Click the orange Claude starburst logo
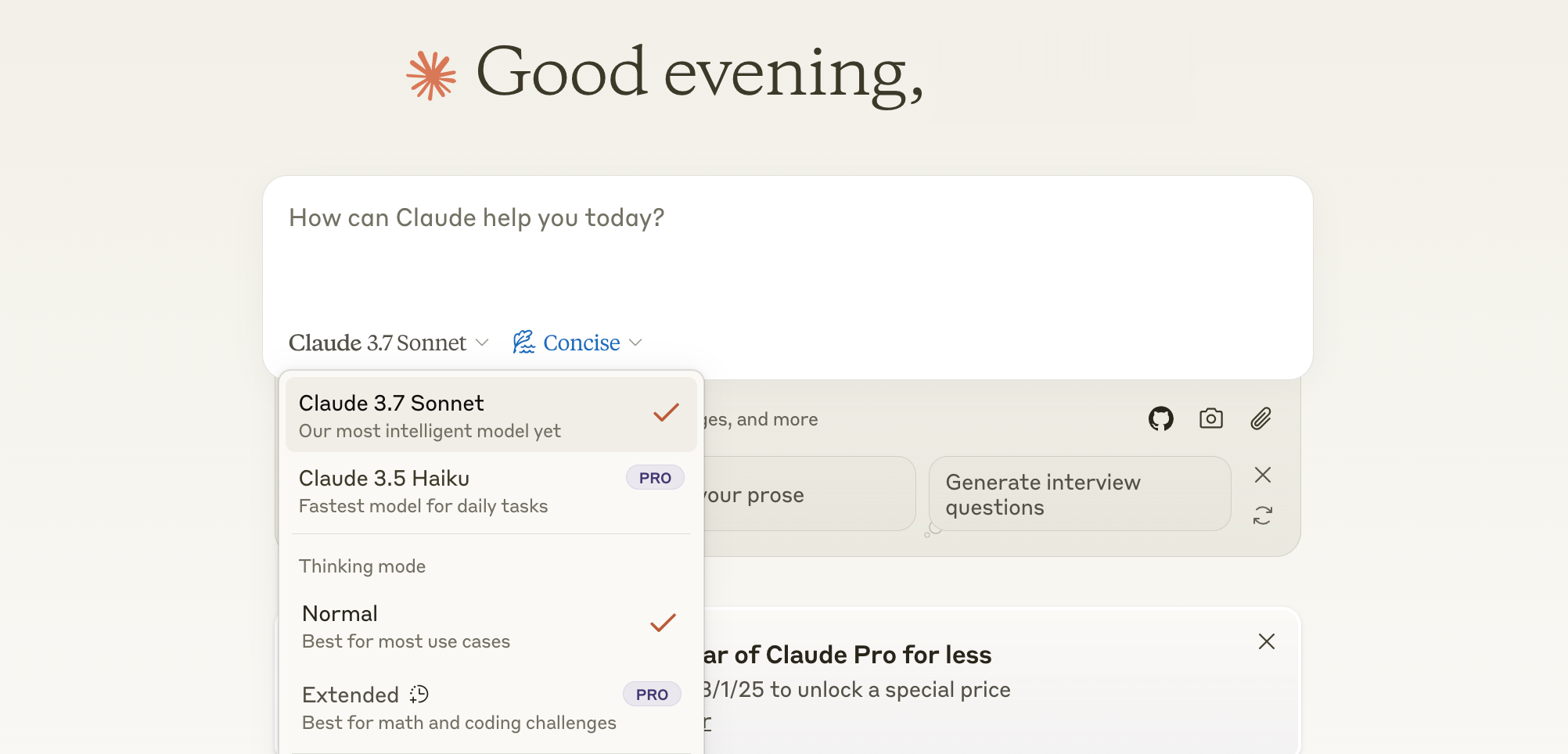Screen dimensions: 1568x754 click(x=431, y=75)
